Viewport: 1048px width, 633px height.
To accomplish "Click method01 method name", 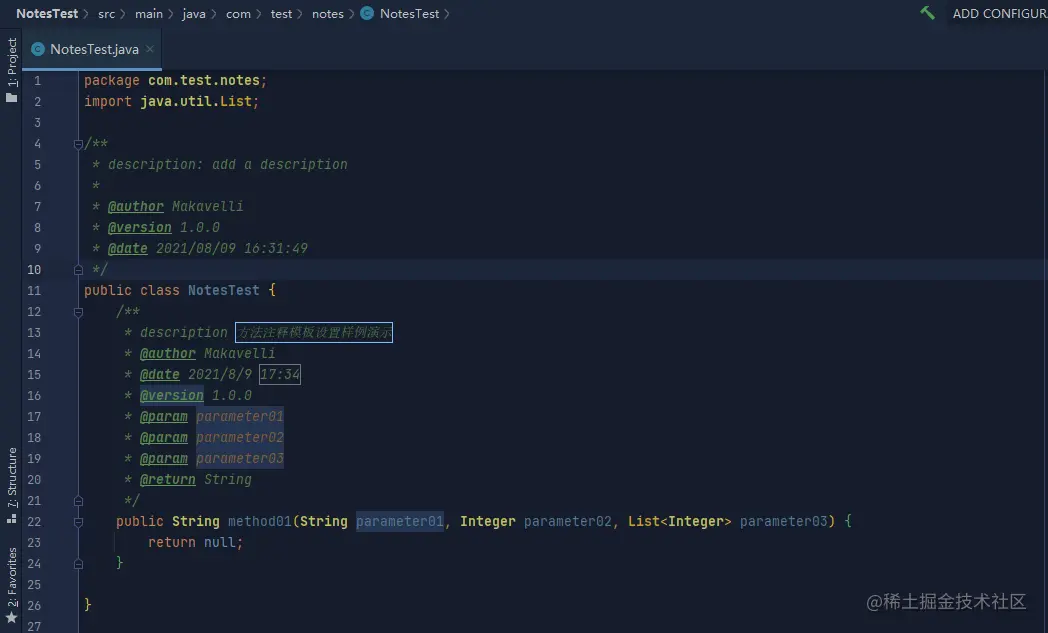I will click(260, 521).
